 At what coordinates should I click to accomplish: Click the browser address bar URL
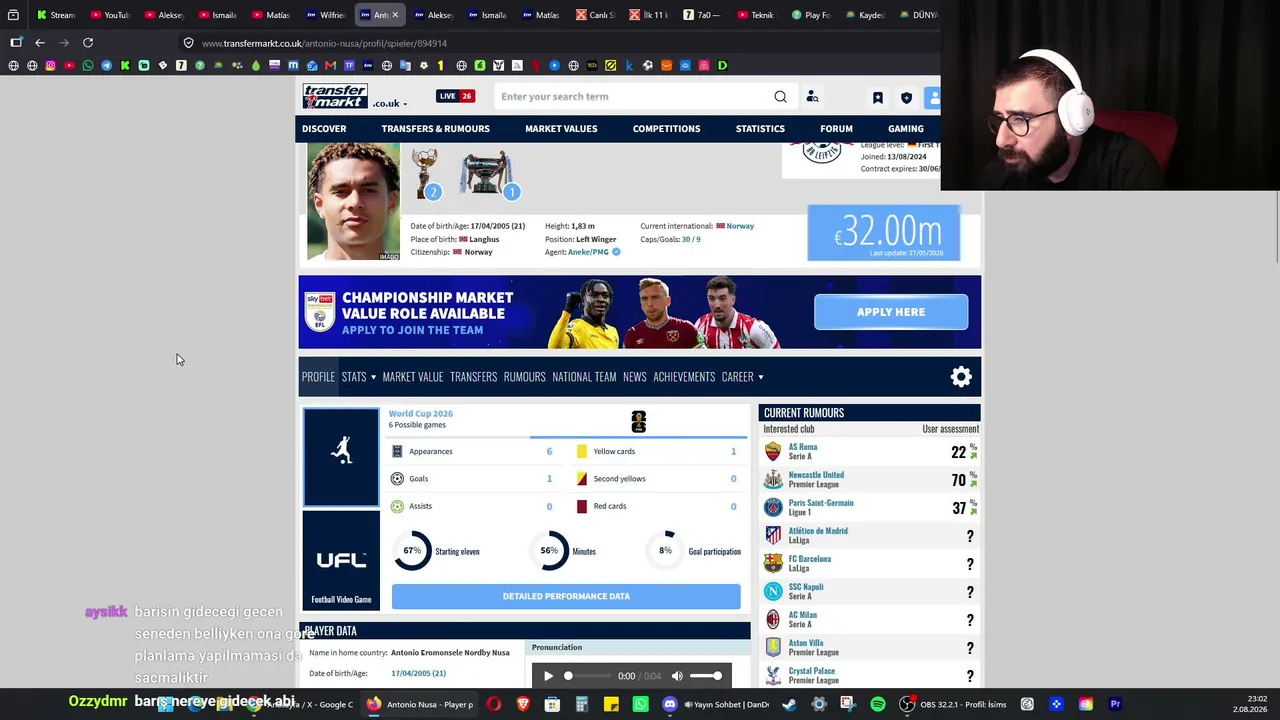click(x=324, y=43)
